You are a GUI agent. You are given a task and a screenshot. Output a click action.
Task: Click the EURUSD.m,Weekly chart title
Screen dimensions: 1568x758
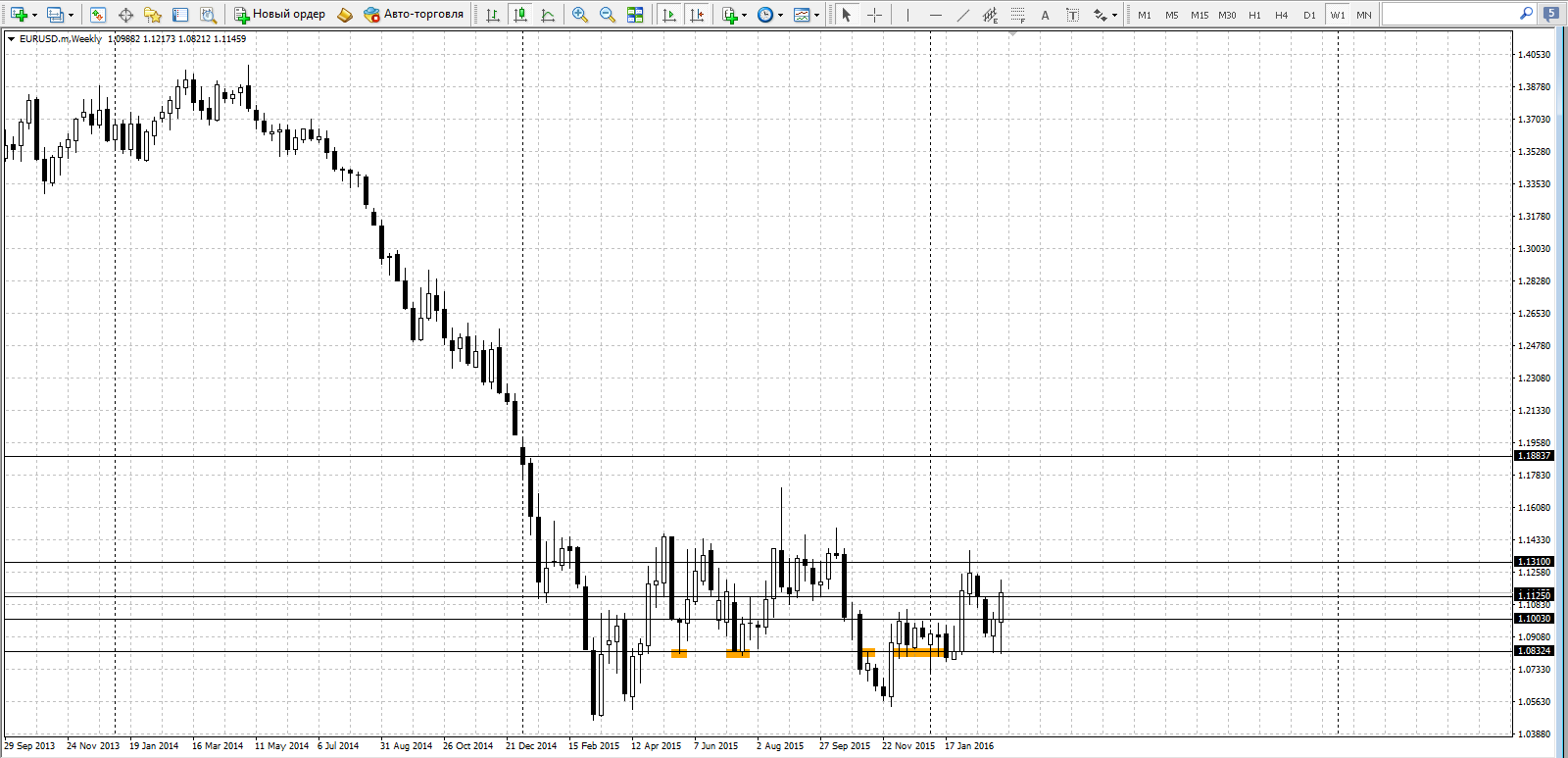[x=61, y=39]
